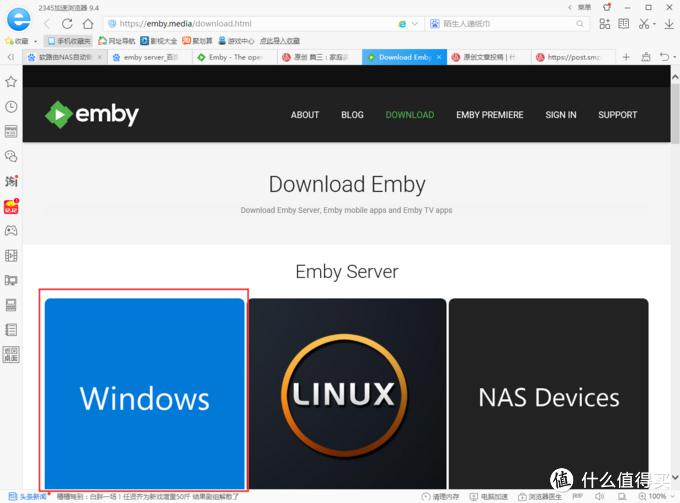Go to browser home page icon
This screenshot has width=680, height=503.
(88, 24)
